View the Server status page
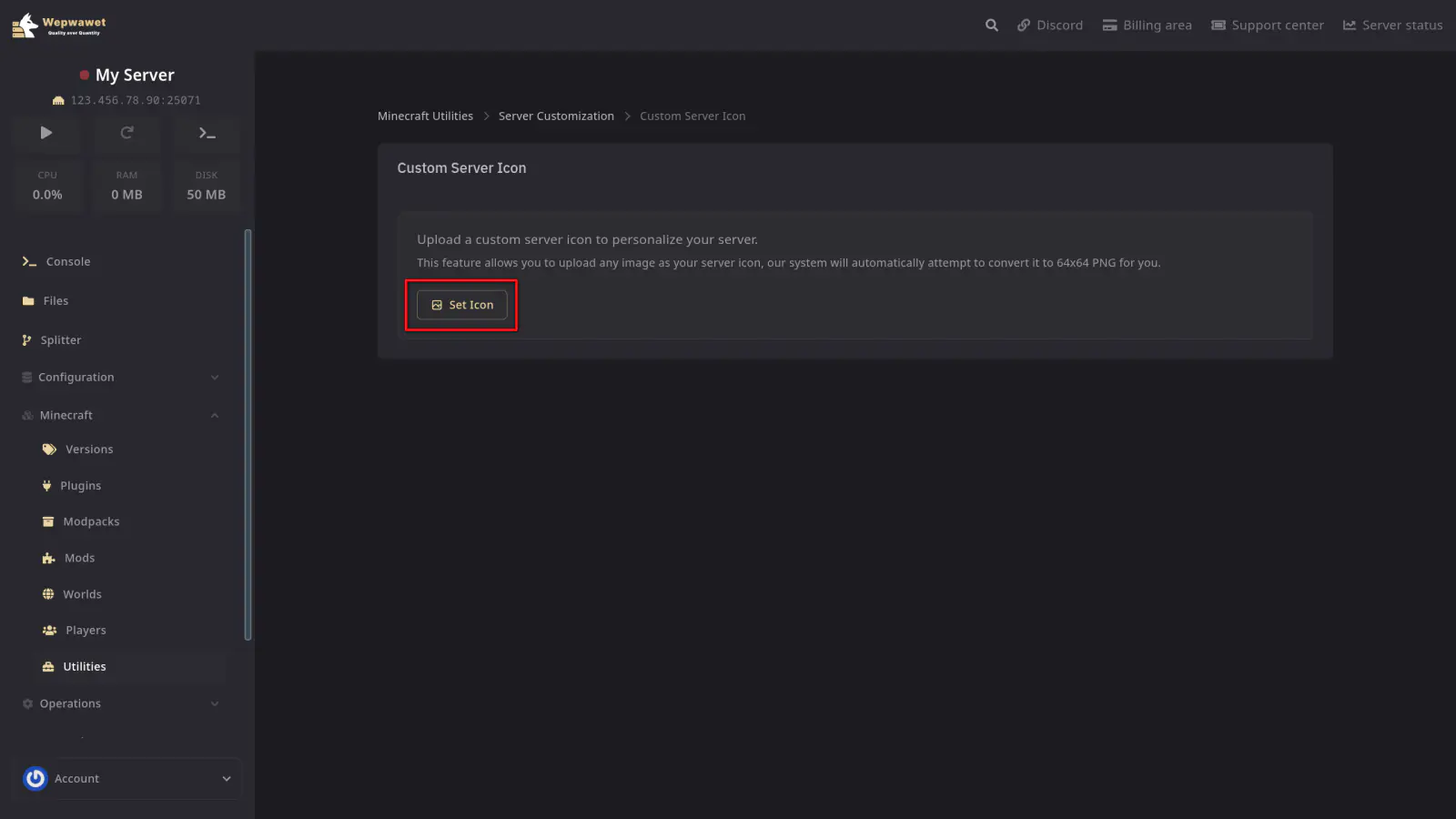The height and width of the screenshot is (819, 1456). pos(1392,25)
